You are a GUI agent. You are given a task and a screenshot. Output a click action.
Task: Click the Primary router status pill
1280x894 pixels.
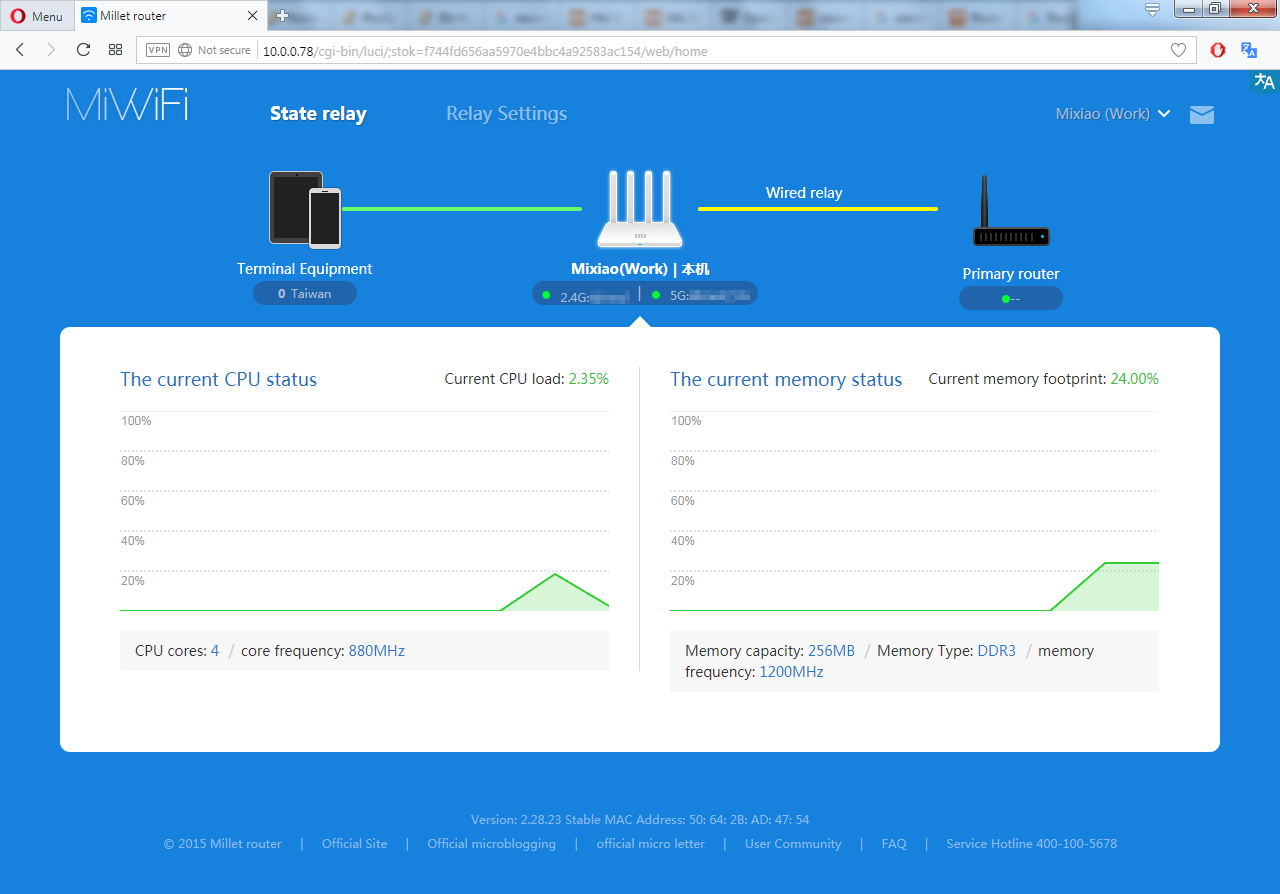coord(1011,299)
